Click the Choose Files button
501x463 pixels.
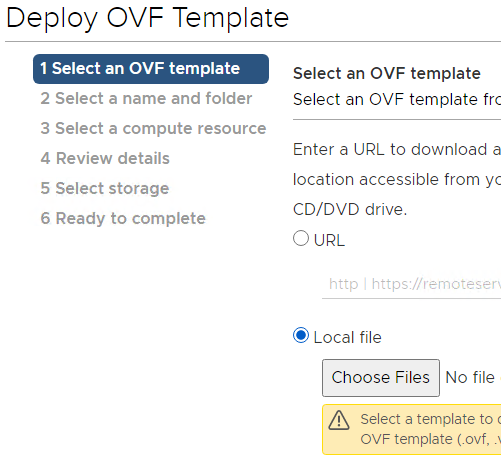click(x=381, y=378)
